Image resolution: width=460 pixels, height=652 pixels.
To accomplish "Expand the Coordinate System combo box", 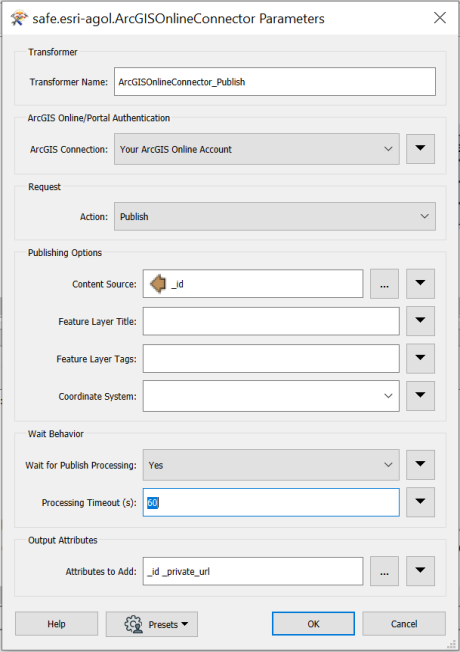I will pyautogui.click(x=271, y=396).
